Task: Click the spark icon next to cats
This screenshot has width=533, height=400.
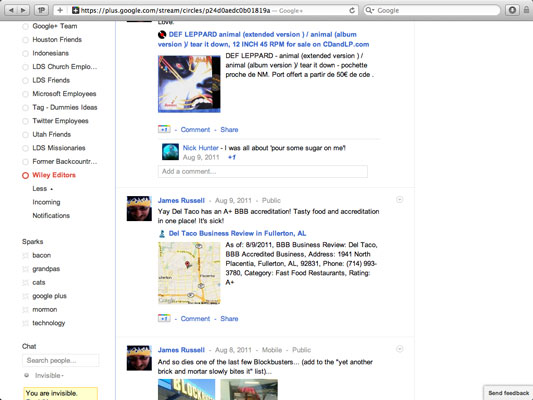Action: point(25,283)
